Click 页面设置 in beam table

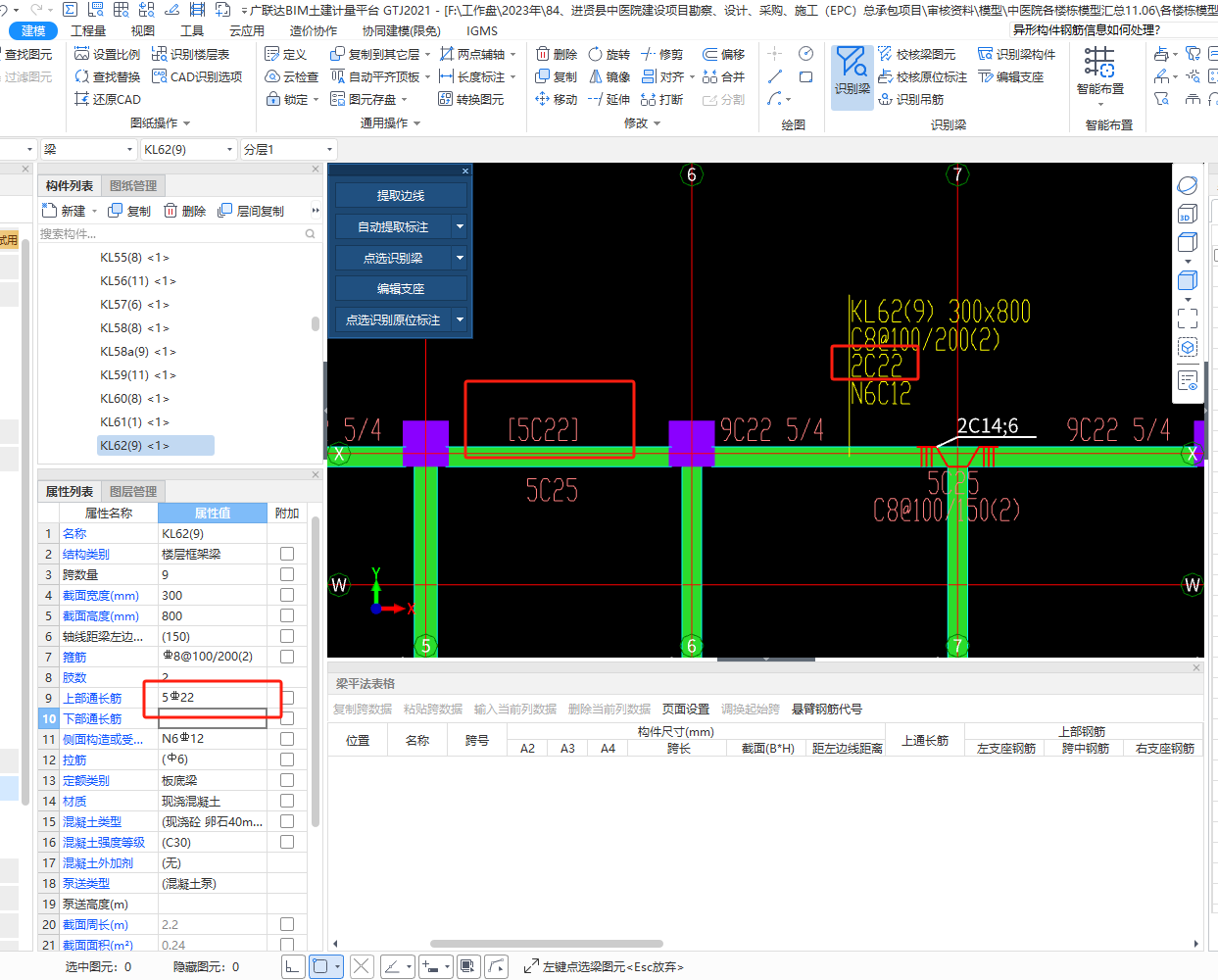click(685, 709)
